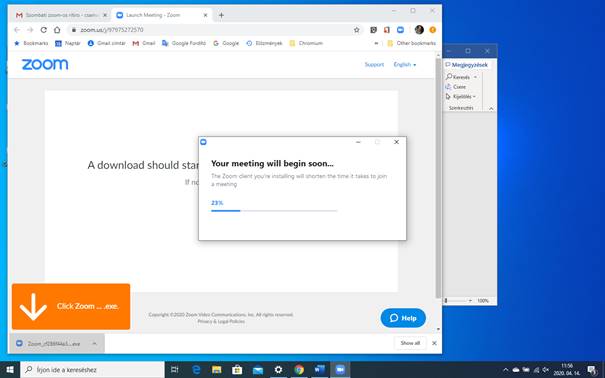Image resolution: width=605 pixels, height=378 pixels.
Task: Open the Előzmények bookmark
Action: tap(264, 43)
